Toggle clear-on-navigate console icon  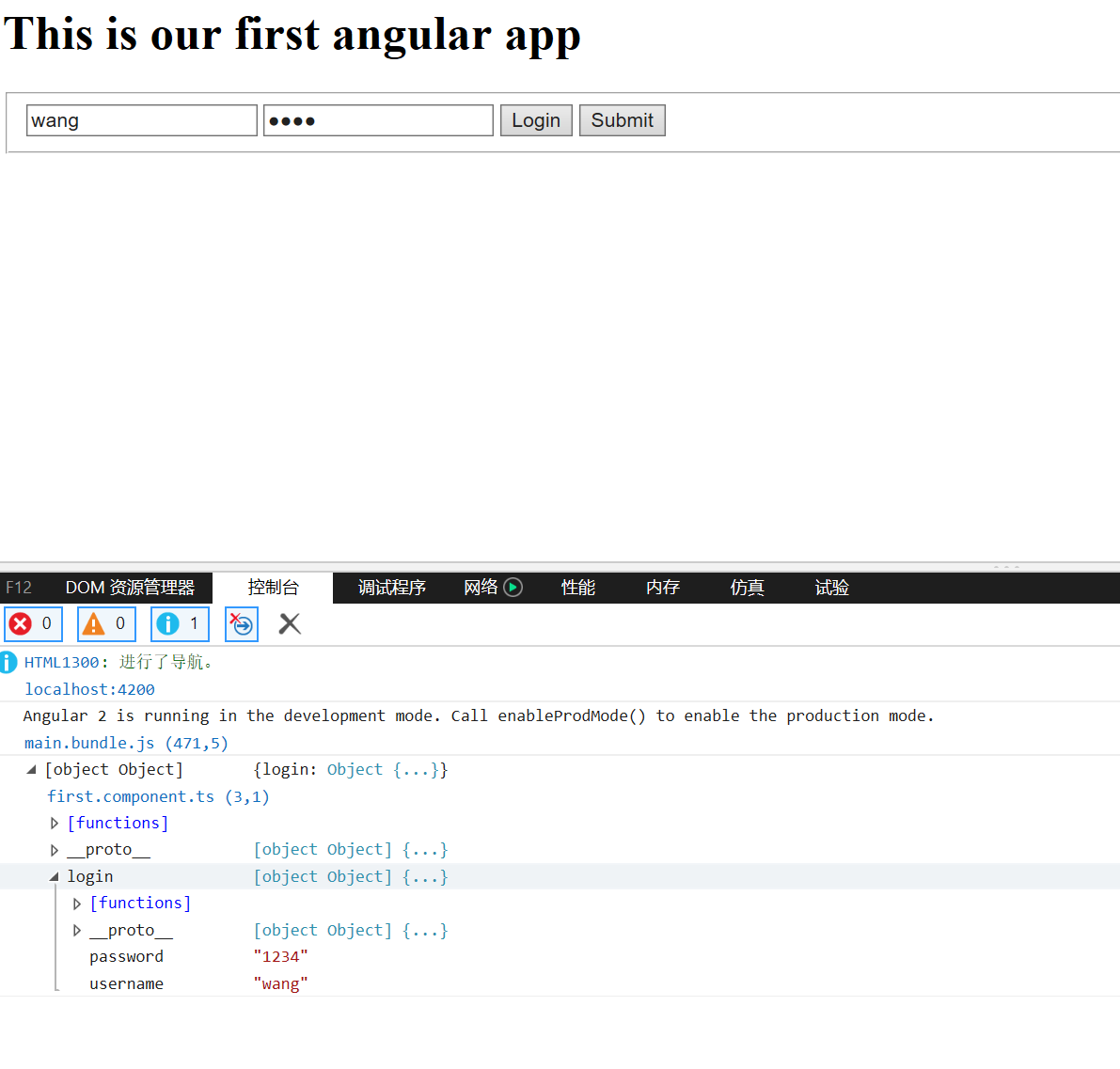pyautogui.click(x=242, y=624)
